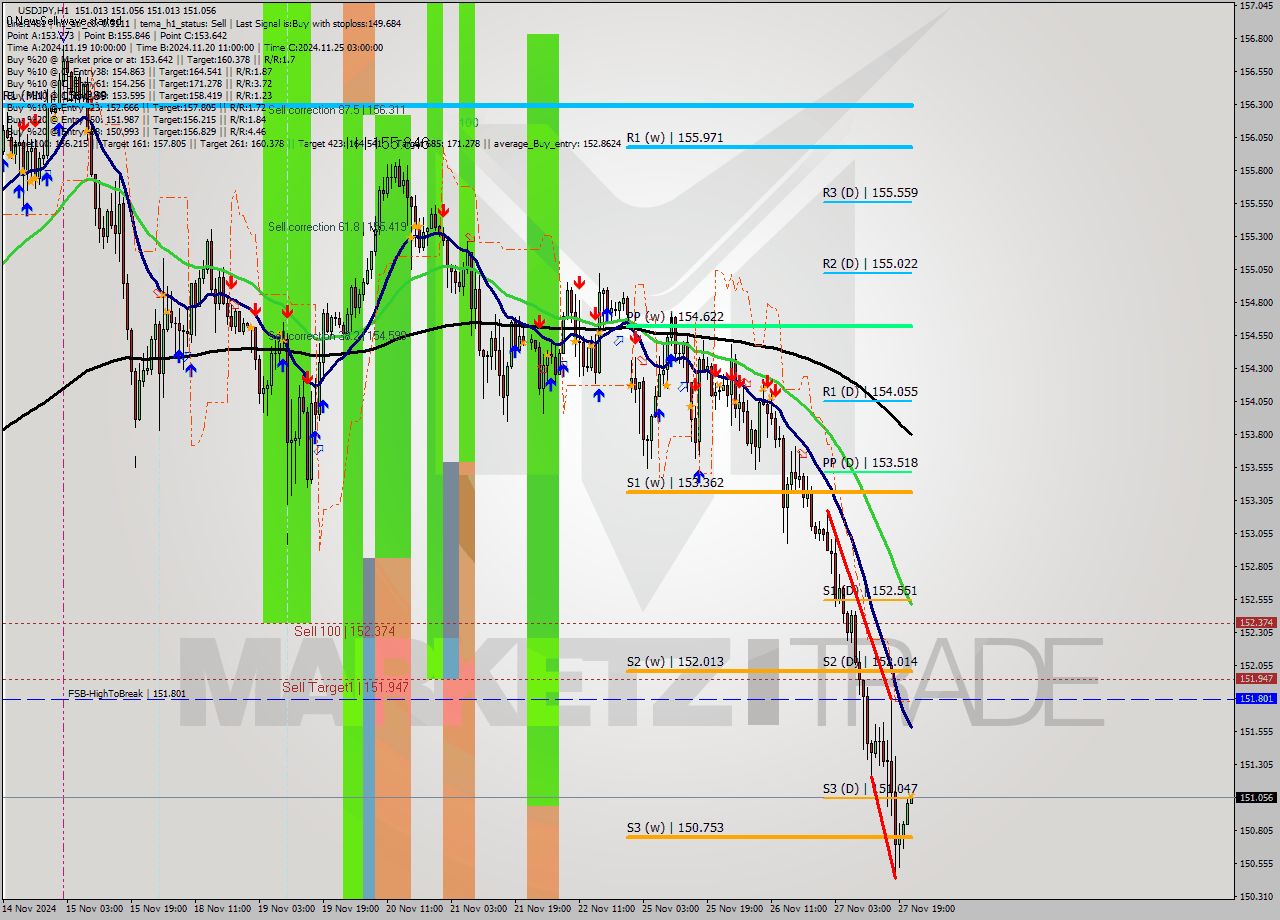Click the S3 (D) pivot label
Image resolution: width=1280 pixels, height=920 pixels.
pos(870,789)
